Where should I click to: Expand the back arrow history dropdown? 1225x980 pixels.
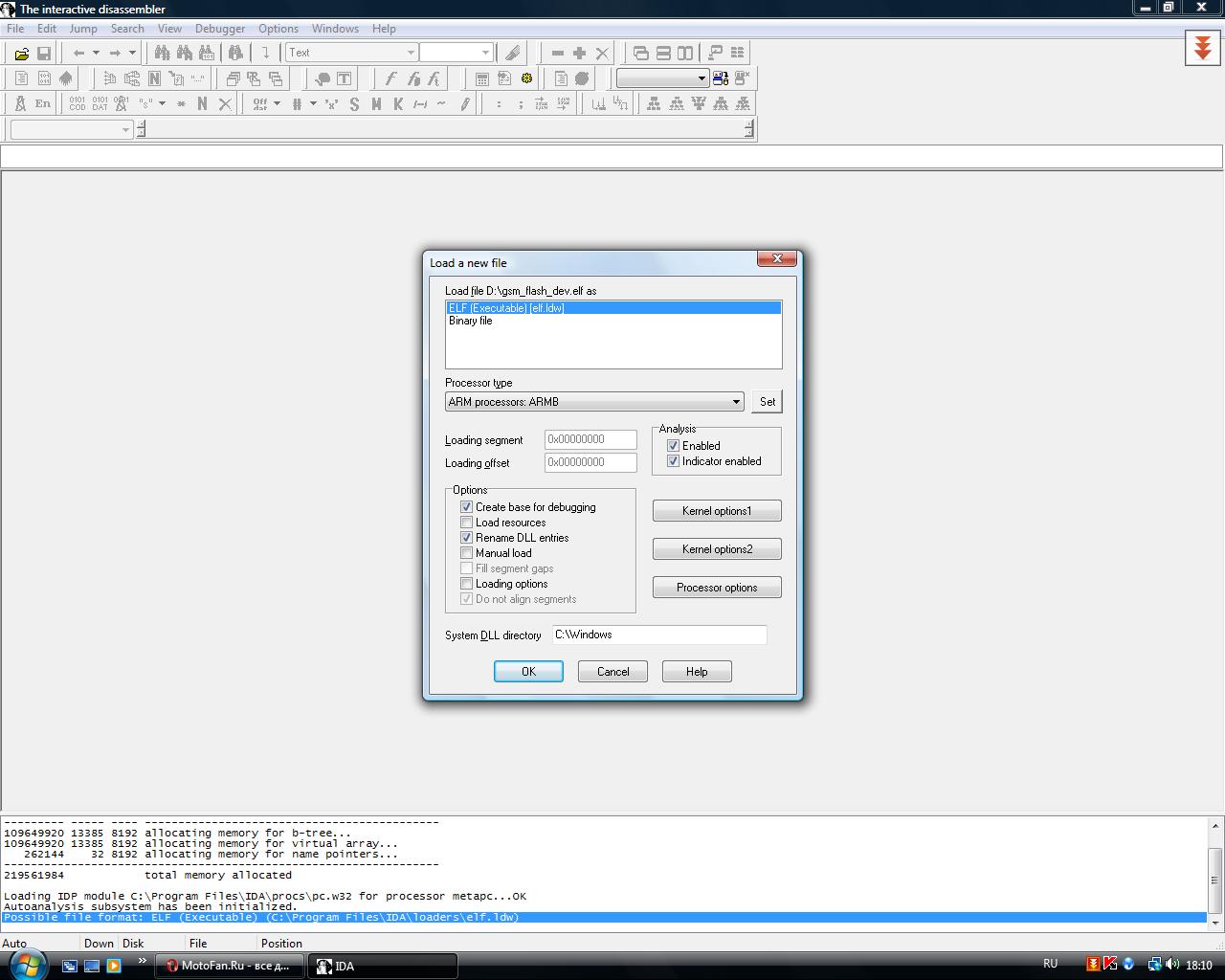tap(96, 53)
